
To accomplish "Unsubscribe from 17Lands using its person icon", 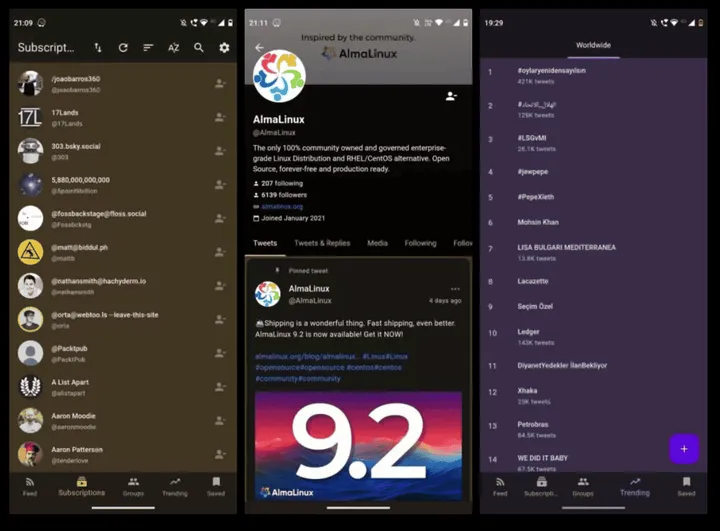I will coord(219,117).
